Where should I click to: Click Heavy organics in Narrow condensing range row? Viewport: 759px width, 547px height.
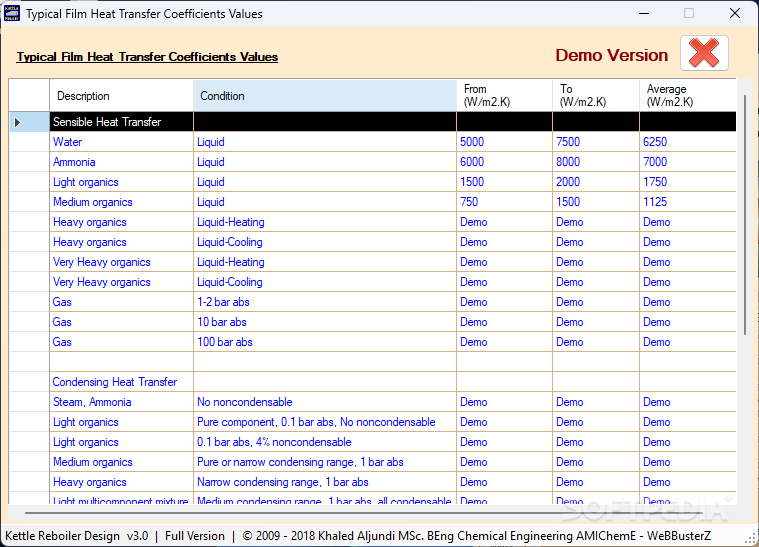[x=121, y=482]
